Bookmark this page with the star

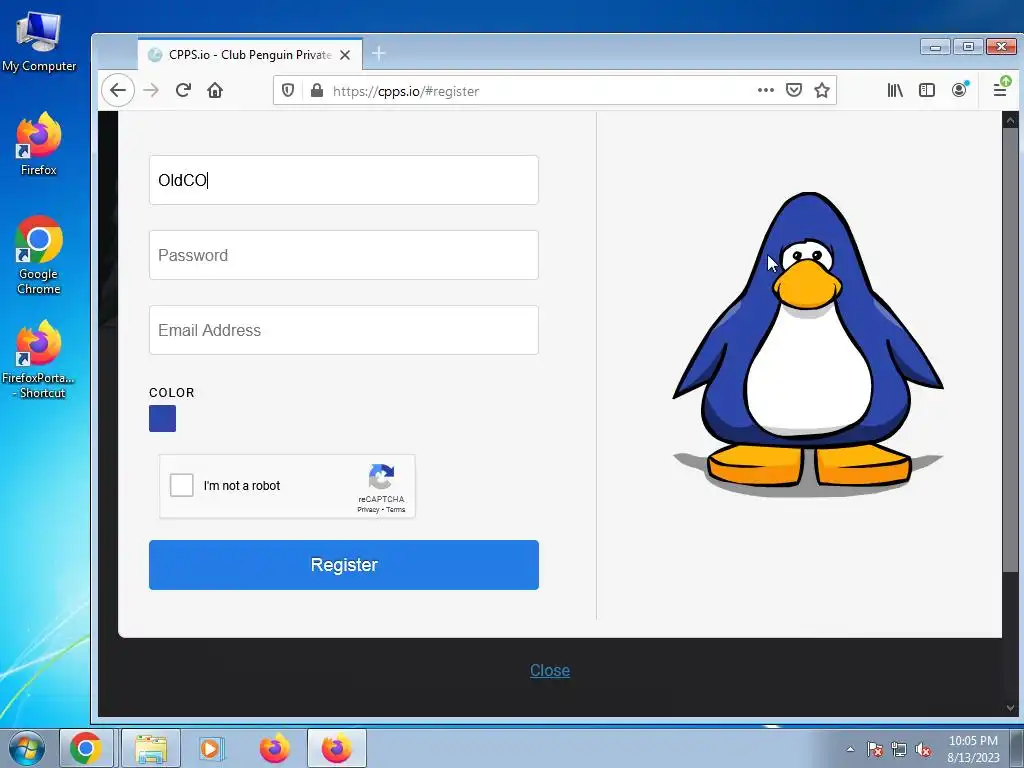pyautogui.click(x=822, y=90)
